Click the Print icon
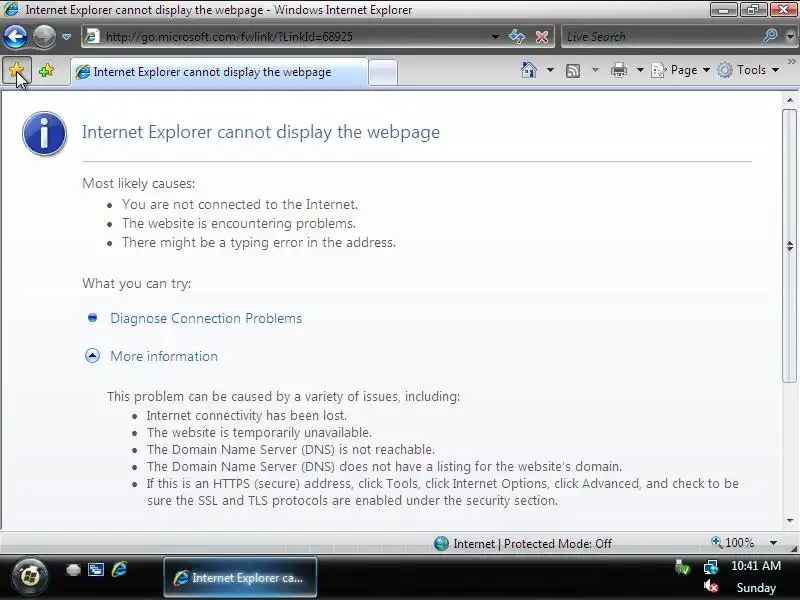 pos(618,70)
